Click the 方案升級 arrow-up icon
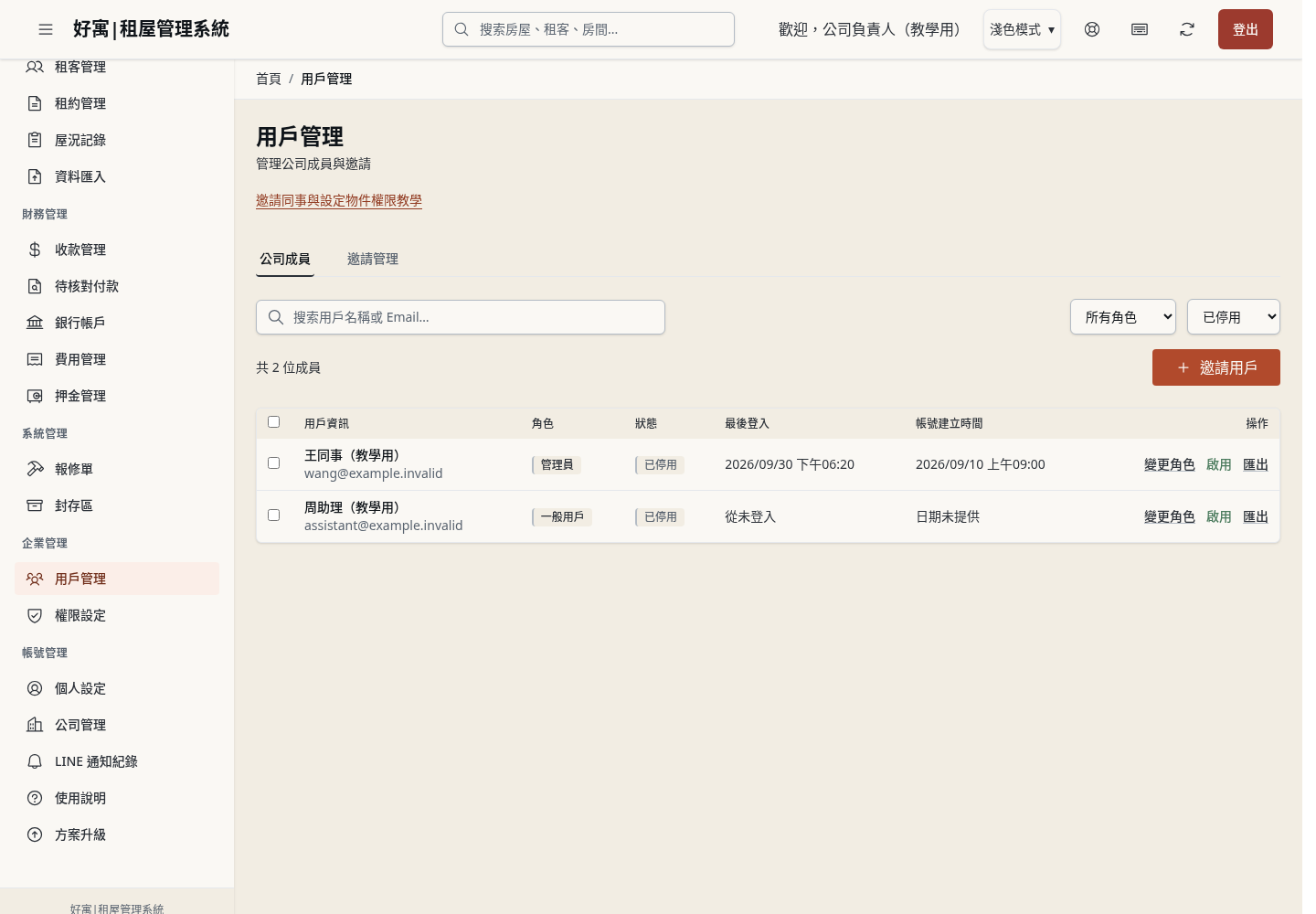 (35, 834)
